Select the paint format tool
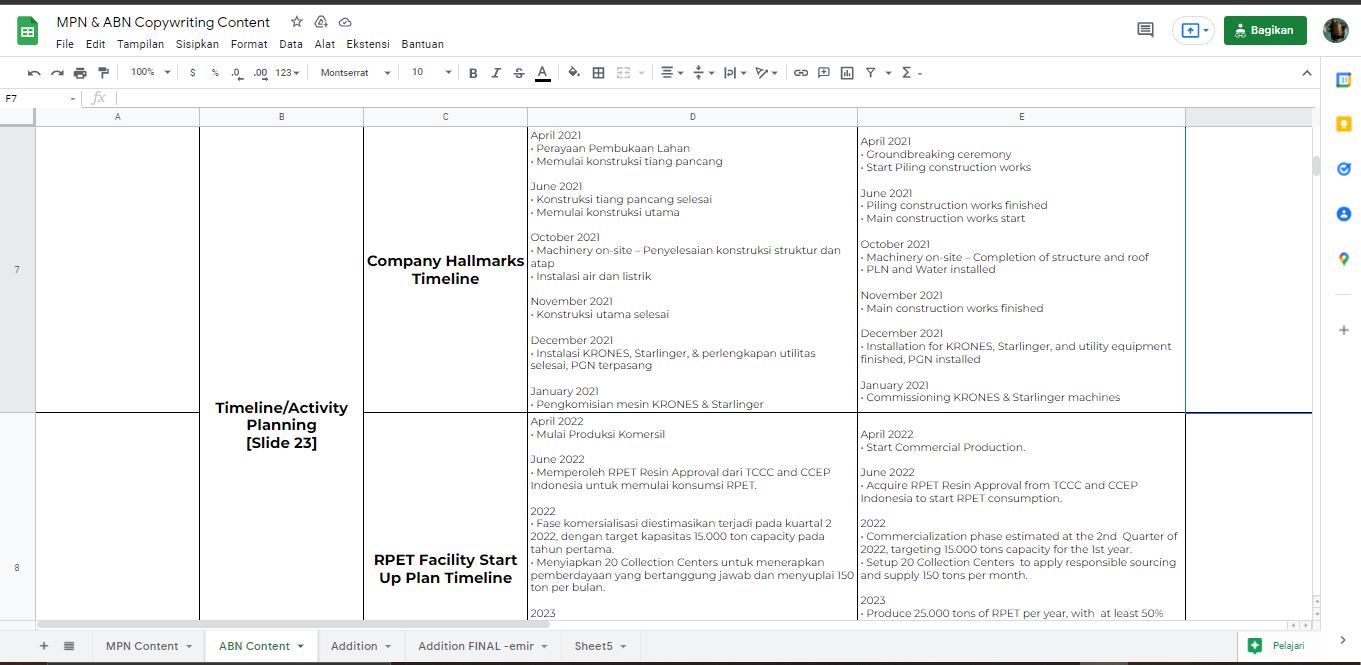1361x665 pixels. 103,73
